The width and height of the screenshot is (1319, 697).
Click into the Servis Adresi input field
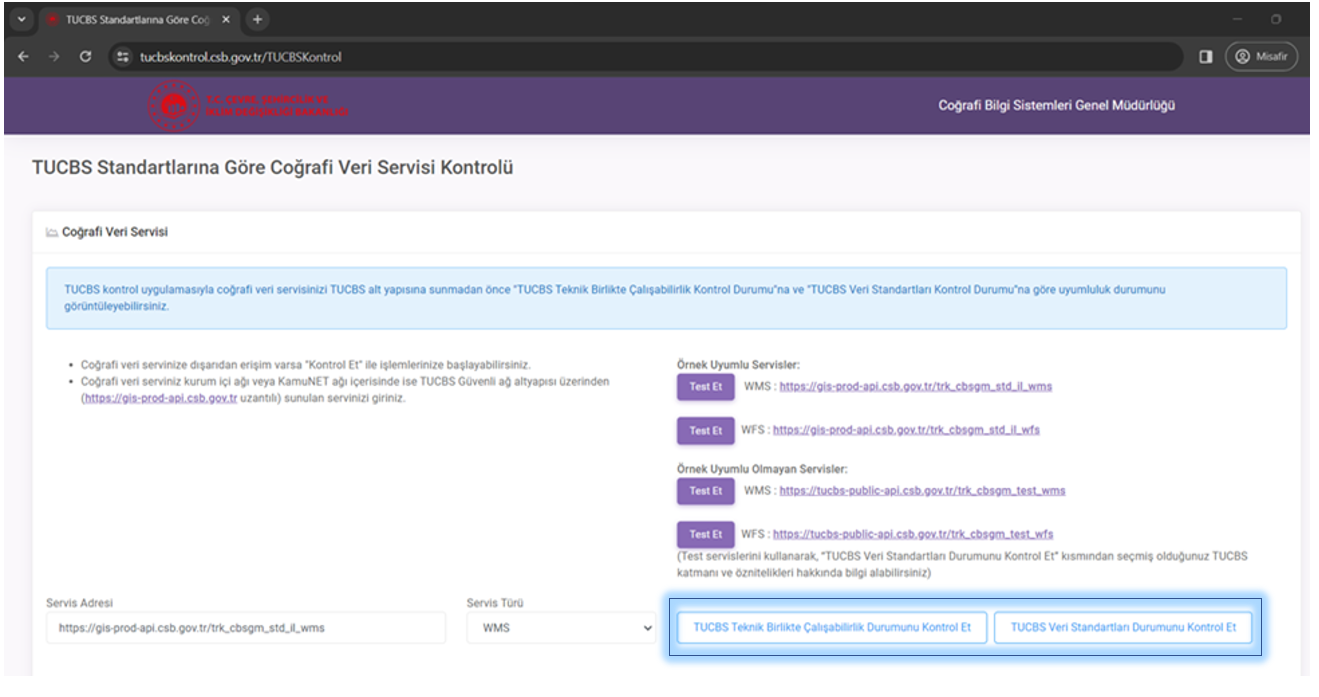pos(246,628)
